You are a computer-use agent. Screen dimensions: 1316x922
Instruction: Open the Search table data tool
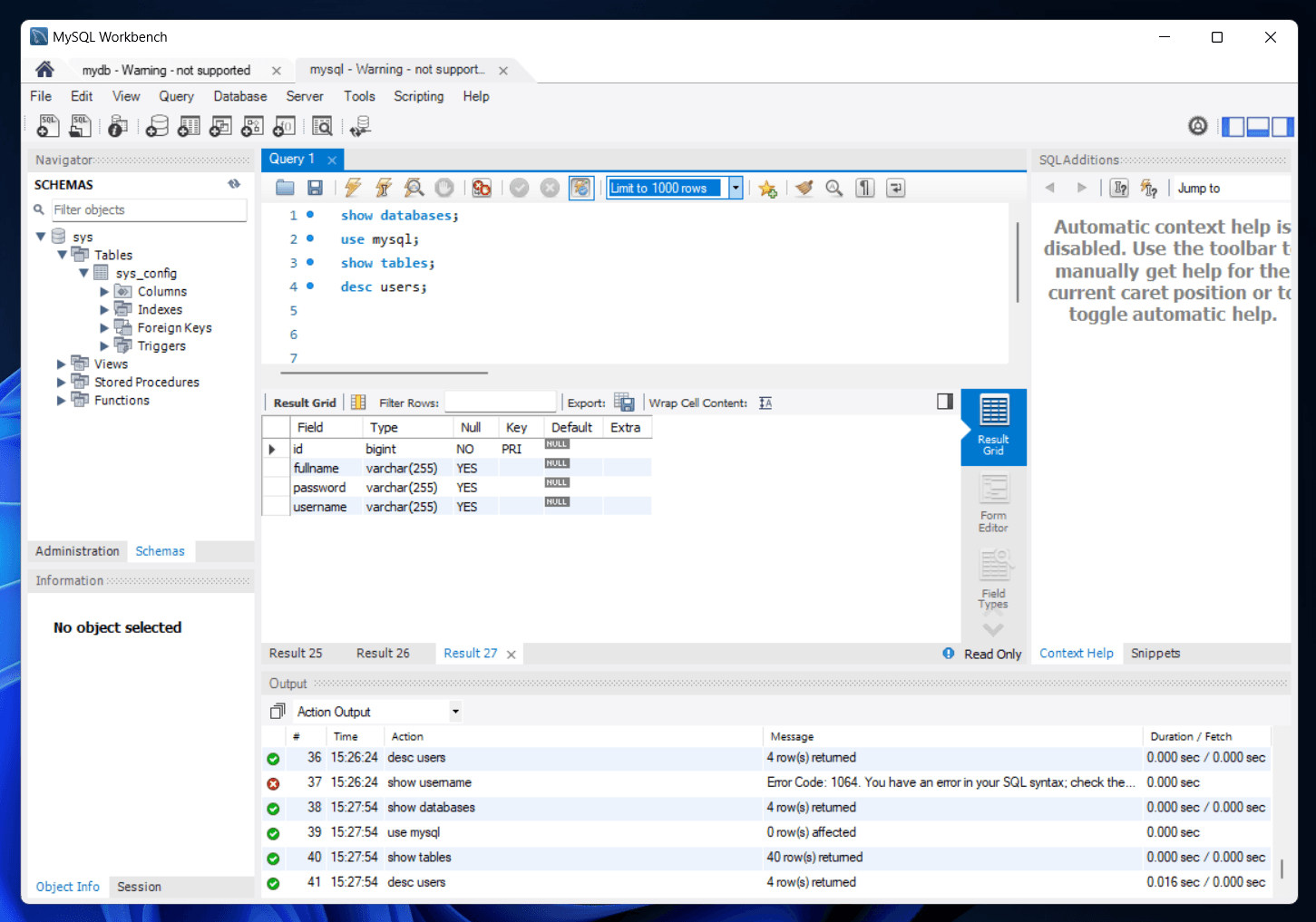(322, 125)
